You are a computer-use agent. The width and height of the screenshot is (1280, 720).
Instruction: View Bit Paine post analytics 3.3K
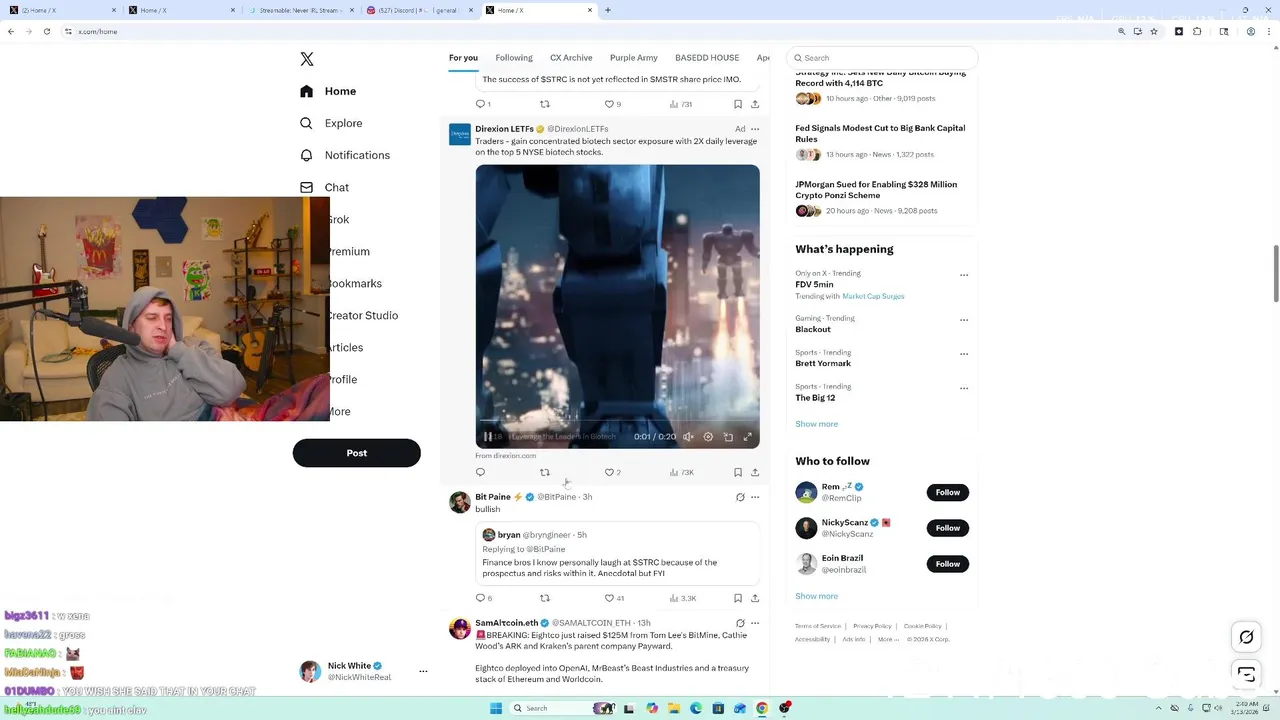tap(682, 598)
